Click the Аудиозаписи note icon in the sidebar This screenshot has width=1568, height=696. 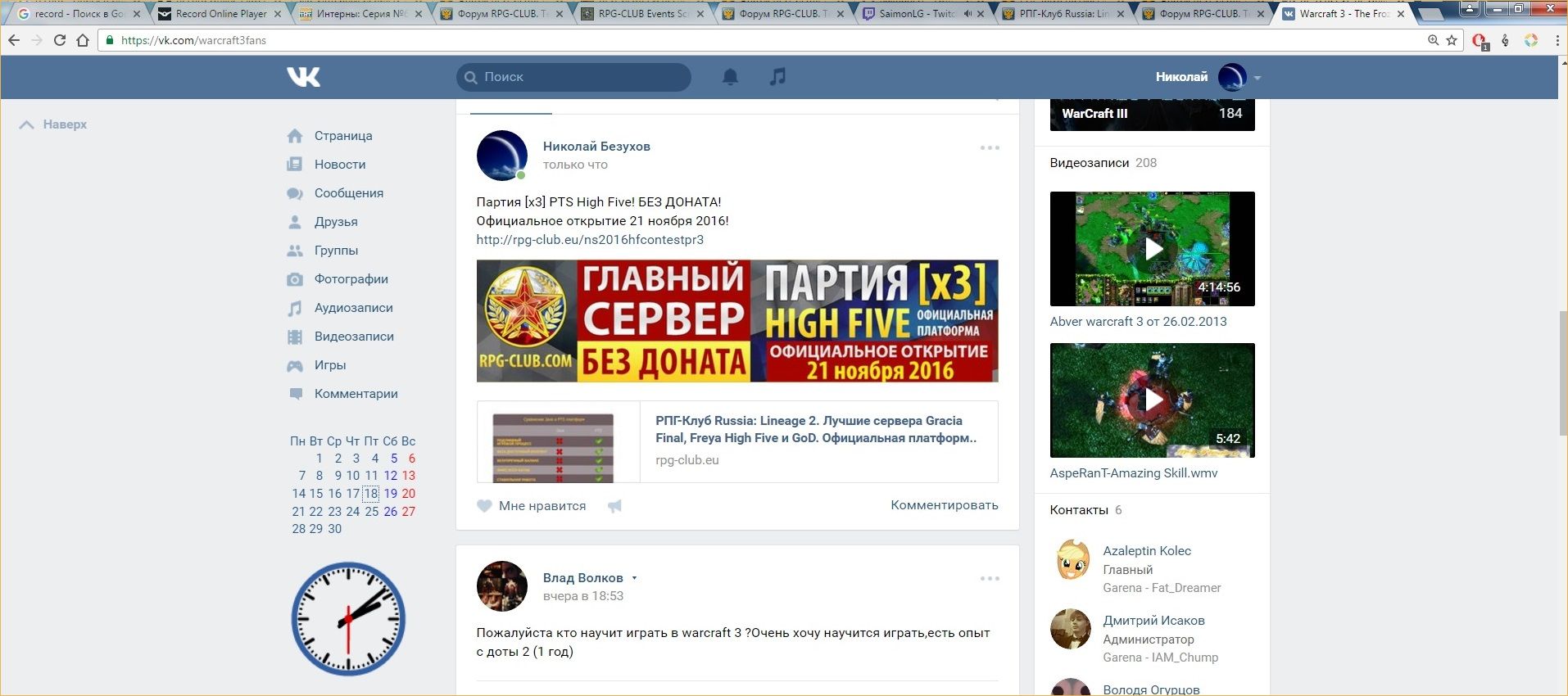[295, 308]
